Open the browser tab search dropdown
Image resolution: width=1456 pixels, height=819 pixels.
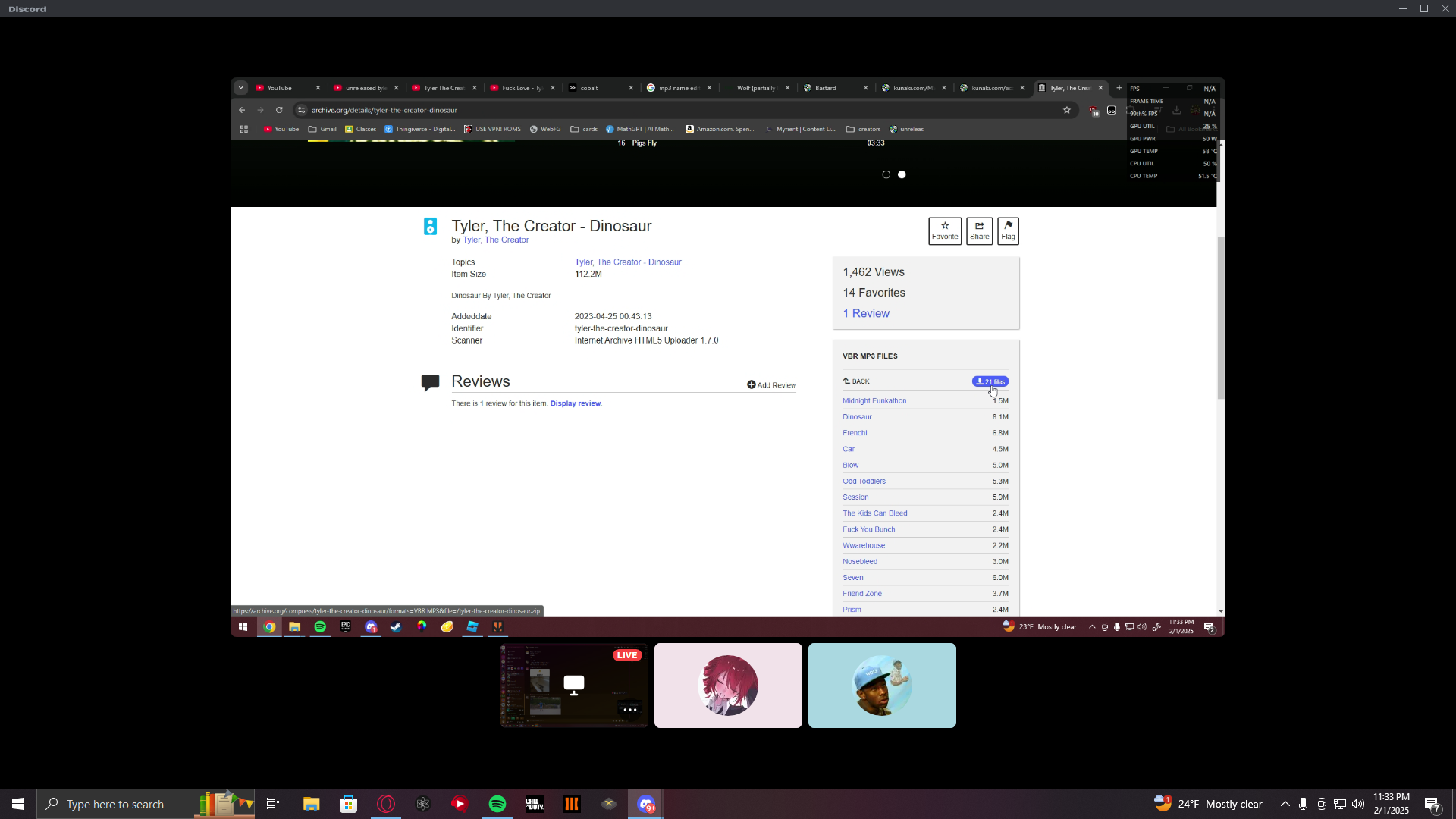(x=240, y=88)
